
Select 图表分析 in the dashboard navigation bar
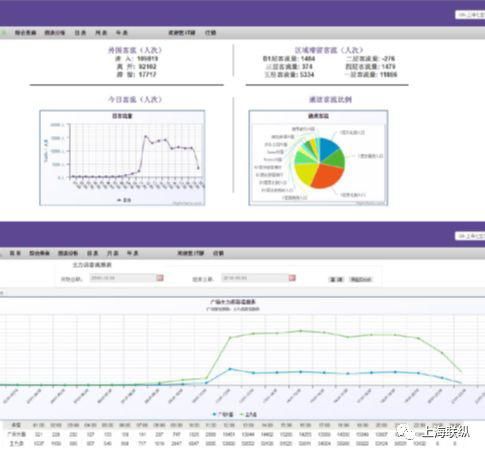coord(55,33)
